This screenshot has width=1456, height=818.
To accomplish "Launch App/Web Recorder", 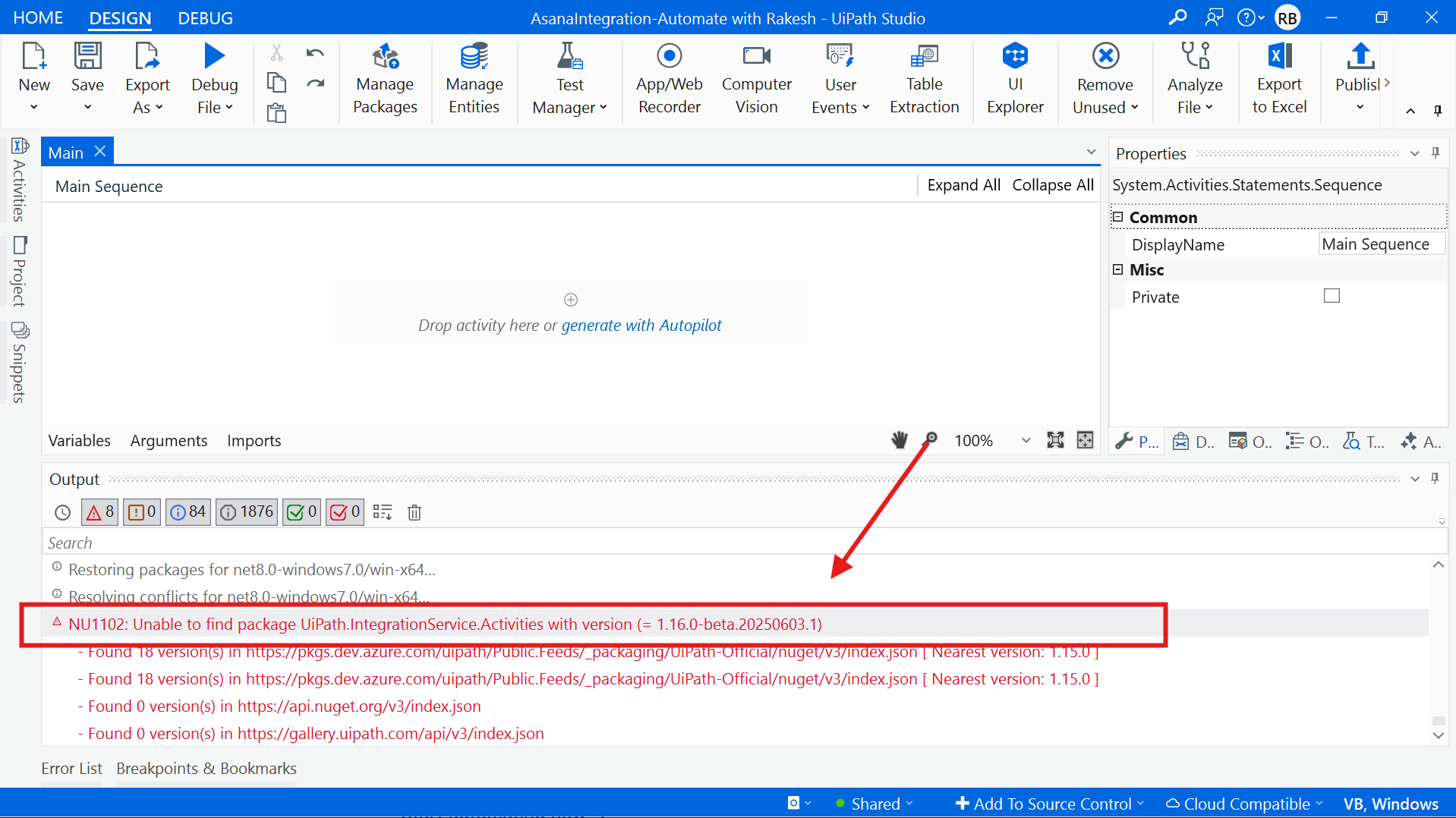I will 669,79.
